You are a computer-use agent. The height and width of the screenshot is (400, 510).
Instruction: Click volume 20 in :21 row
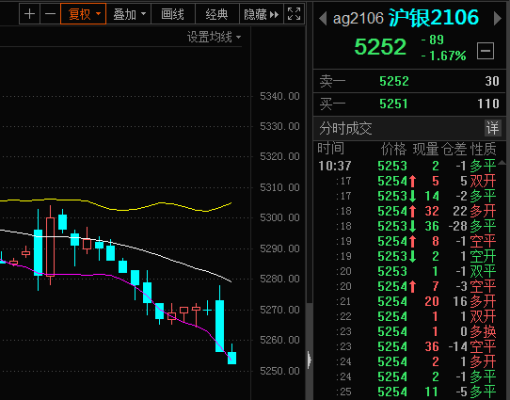[432, 302]
